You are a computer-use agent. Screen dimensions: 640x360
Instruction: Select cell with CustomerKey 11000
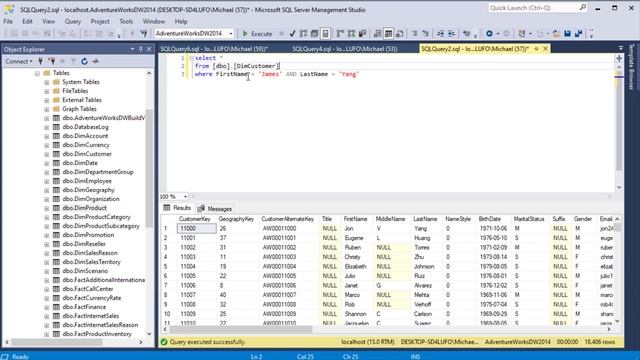[x=197, y=229]
